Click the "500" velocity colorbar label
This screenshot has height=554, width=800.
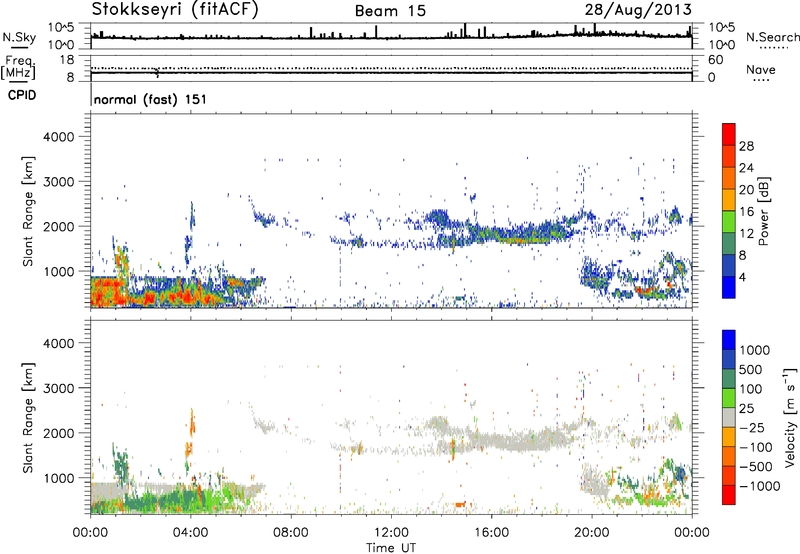point(751,369)
